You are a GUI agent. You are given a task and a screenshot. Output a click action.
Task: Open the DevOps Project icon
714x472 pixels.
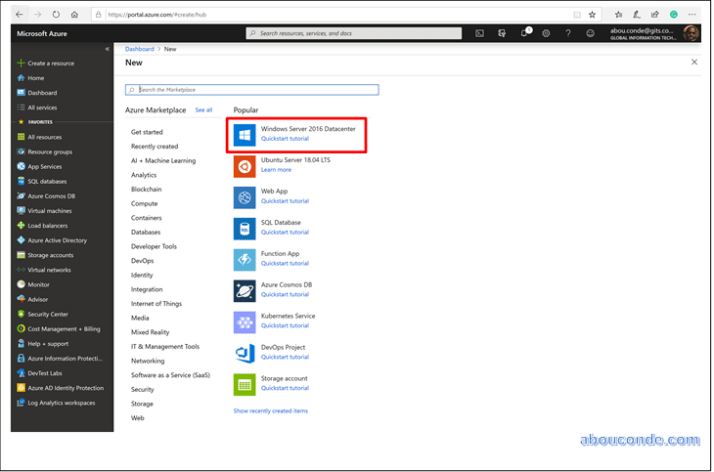click(245, 352)
